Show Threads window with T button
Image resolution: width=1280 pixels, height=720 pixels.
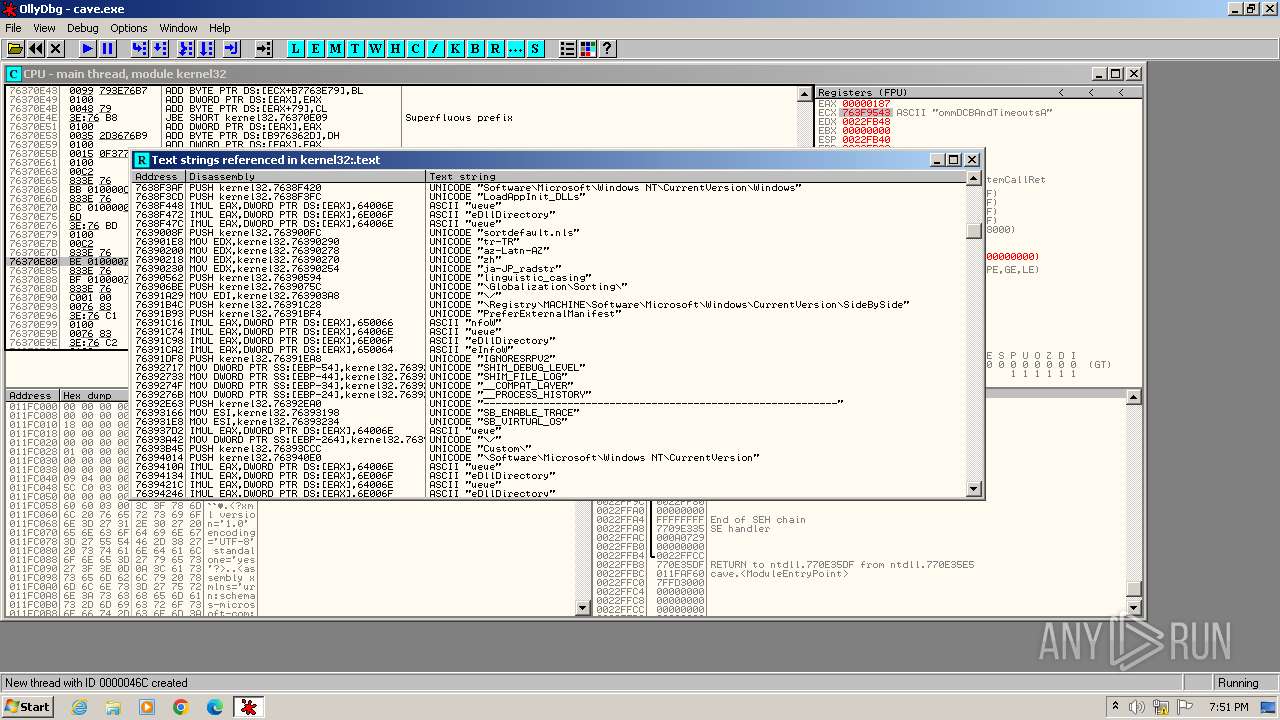pos(356,48)
